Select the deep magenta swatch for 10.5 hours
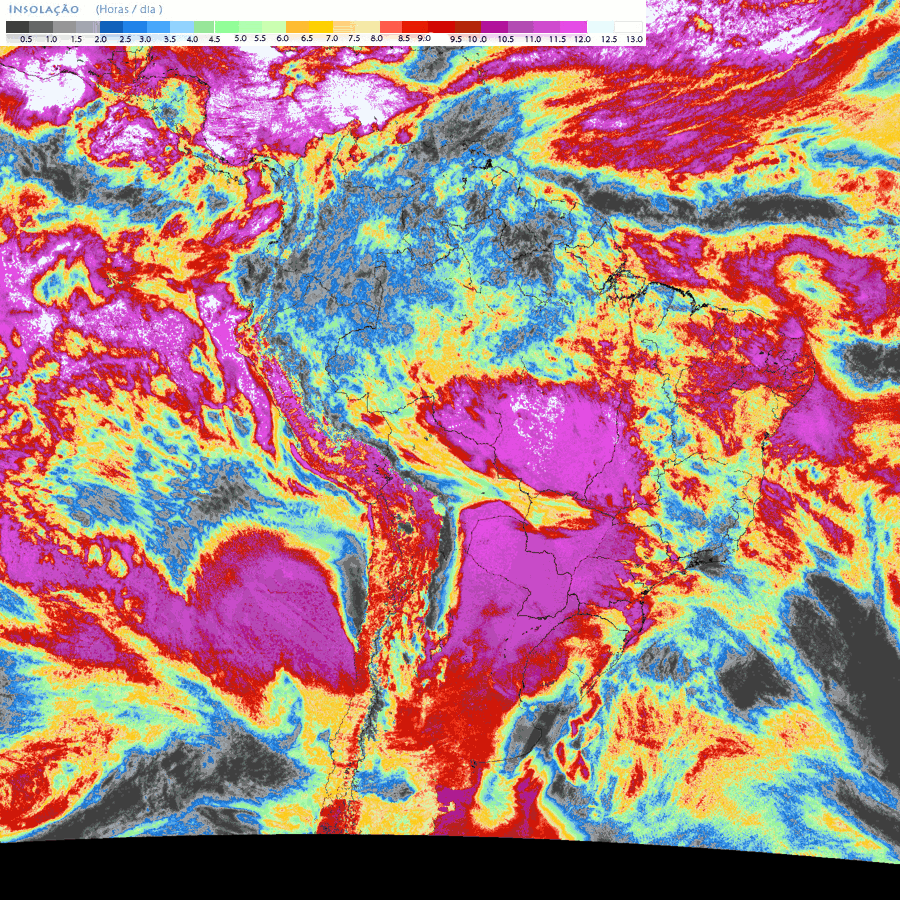The height and width of the screenshot is (900, 900). pyautogui.click(x=495, y=27)
